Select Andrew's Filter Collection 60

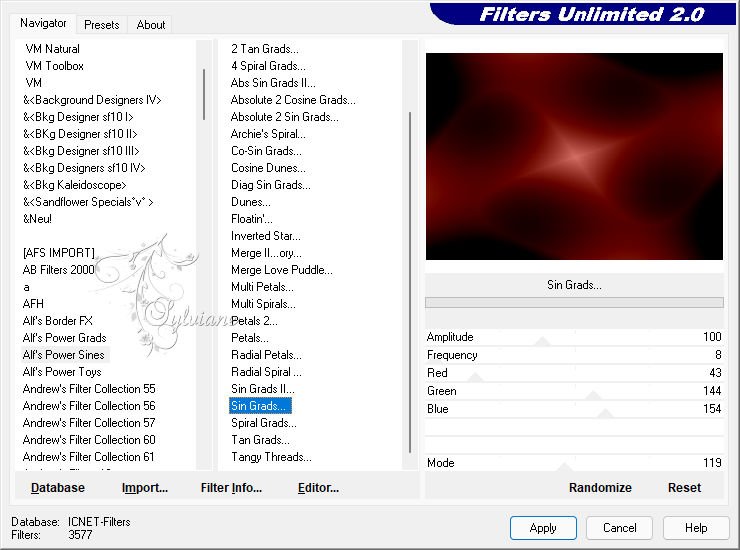click(89, 440)
